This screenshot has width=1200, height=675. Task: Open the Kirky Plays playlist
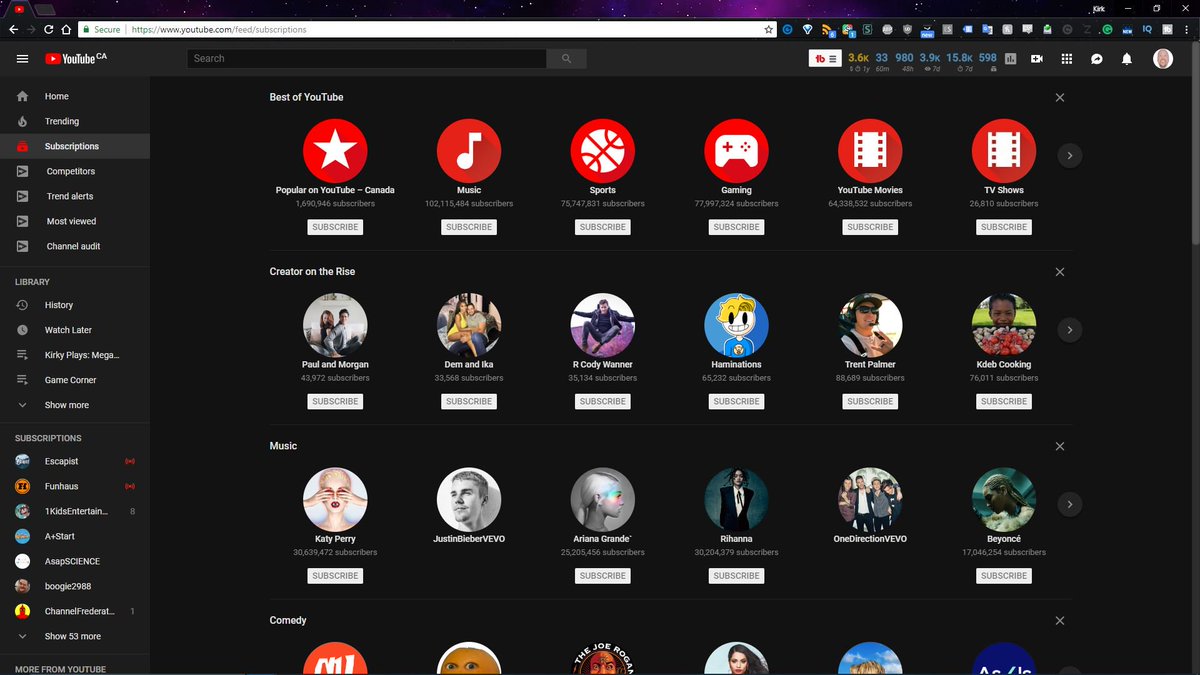coord(75,355)
